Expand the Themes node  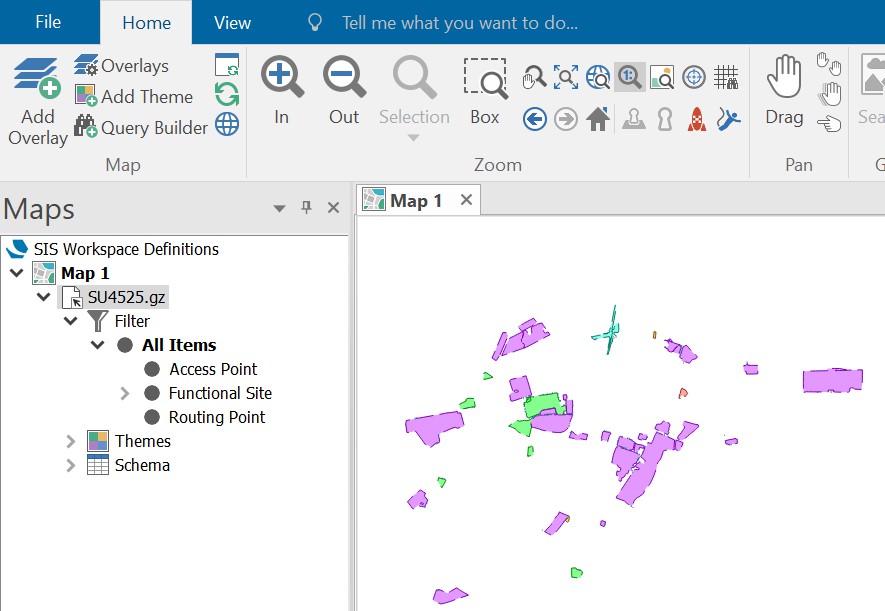point(70,441)
